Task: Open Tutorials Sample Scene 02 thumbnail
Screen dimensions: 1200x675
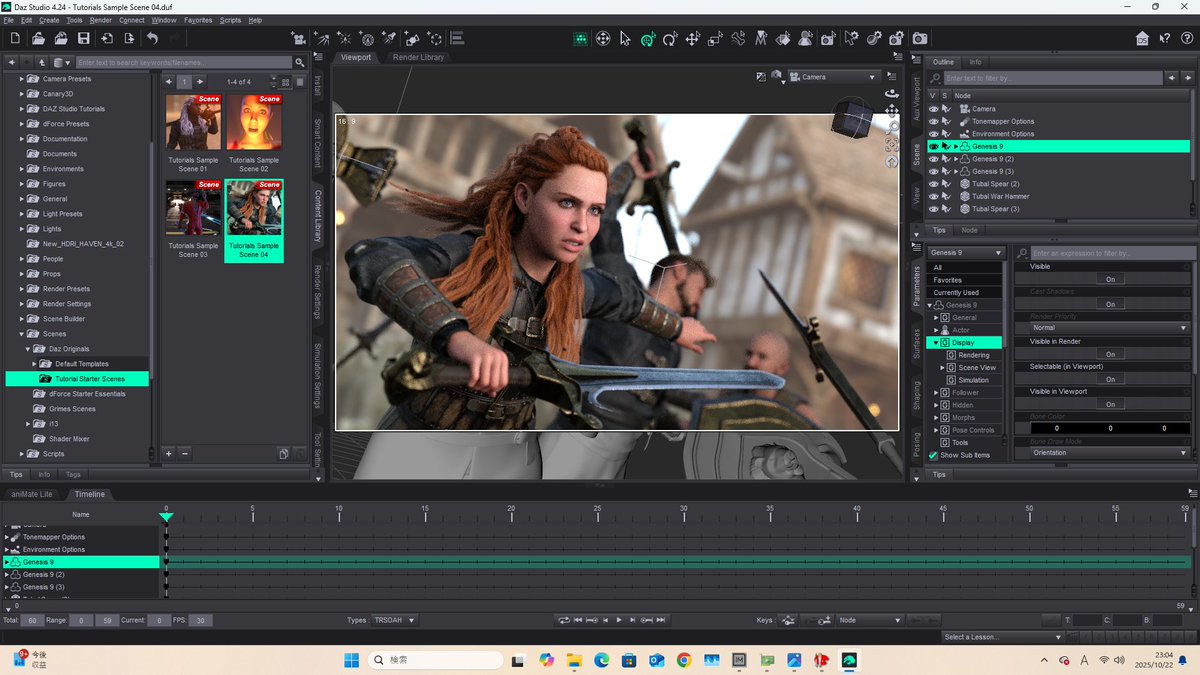Action: [253, 123]
